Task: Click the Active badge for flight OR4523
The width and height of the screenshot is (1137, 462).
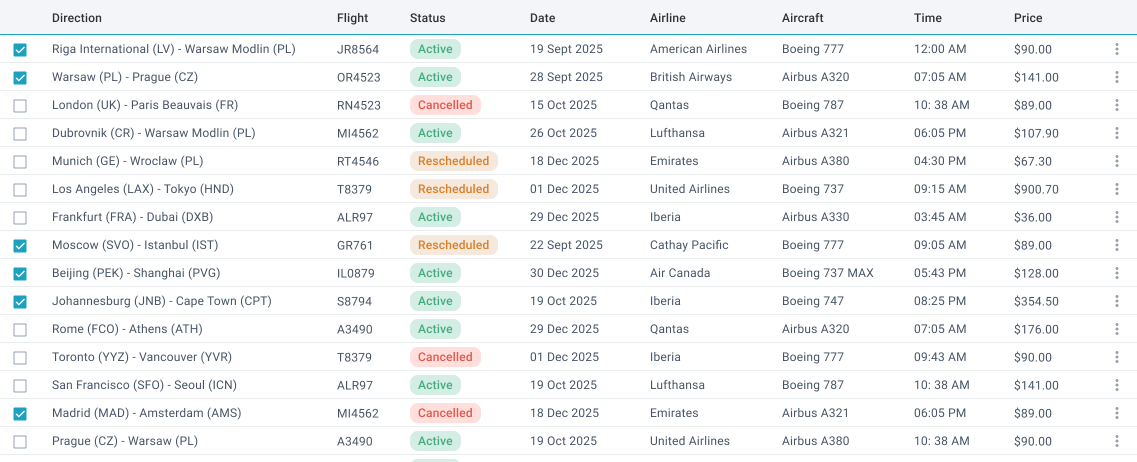Action: click(x=435, y=77)
